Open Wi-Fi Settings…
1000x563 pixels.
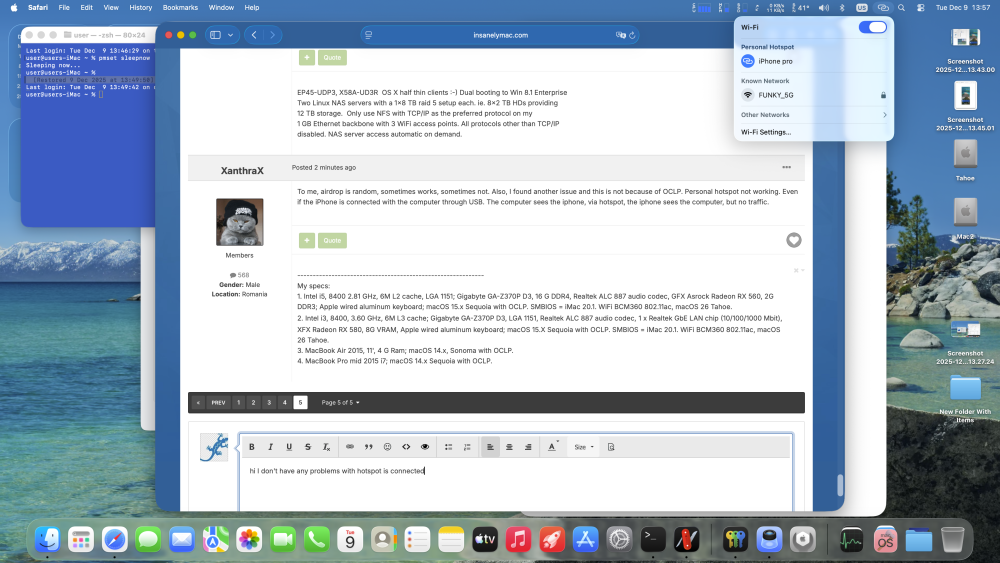click(766, 132)
